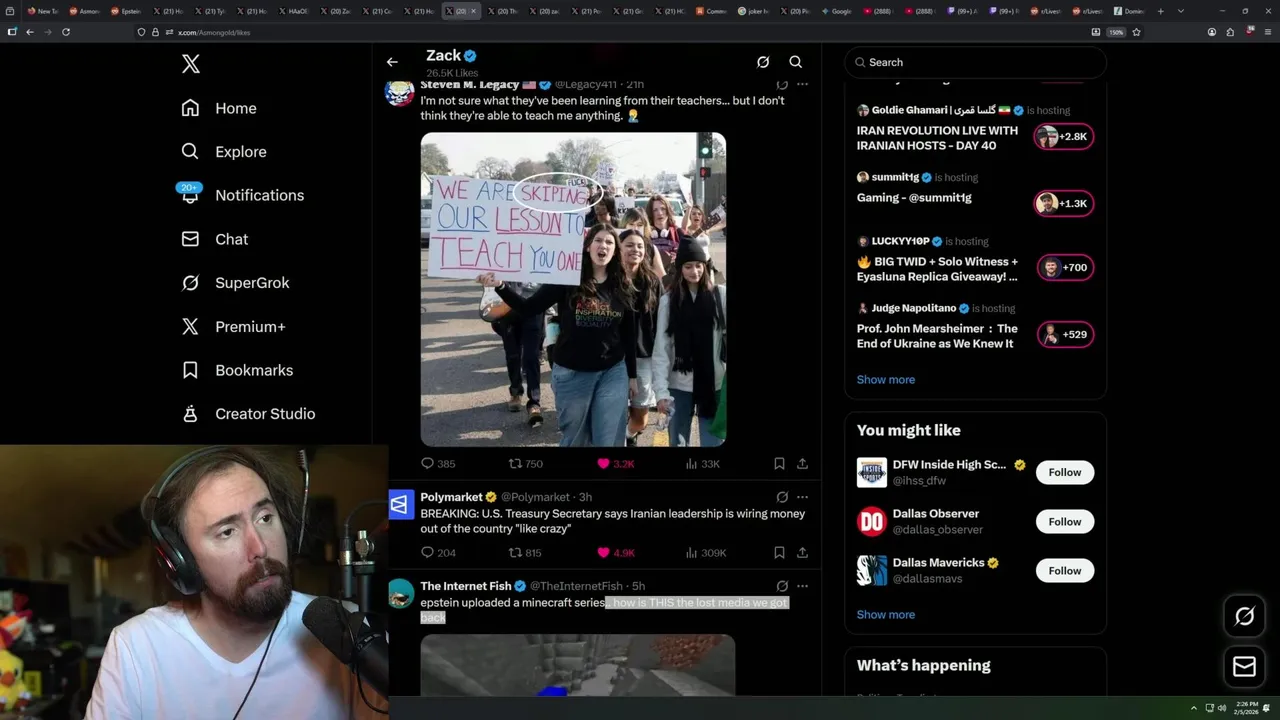Follow Dallas Observer
This screenshot has width=1280, height=720.
(1065, 522)
